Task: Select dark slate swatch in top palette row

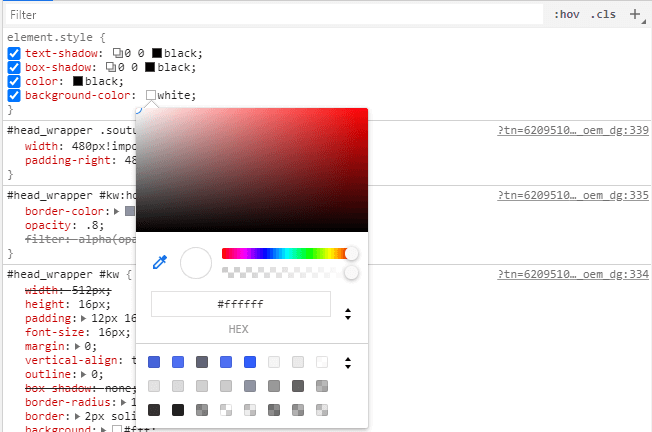Action: [202, 362]
